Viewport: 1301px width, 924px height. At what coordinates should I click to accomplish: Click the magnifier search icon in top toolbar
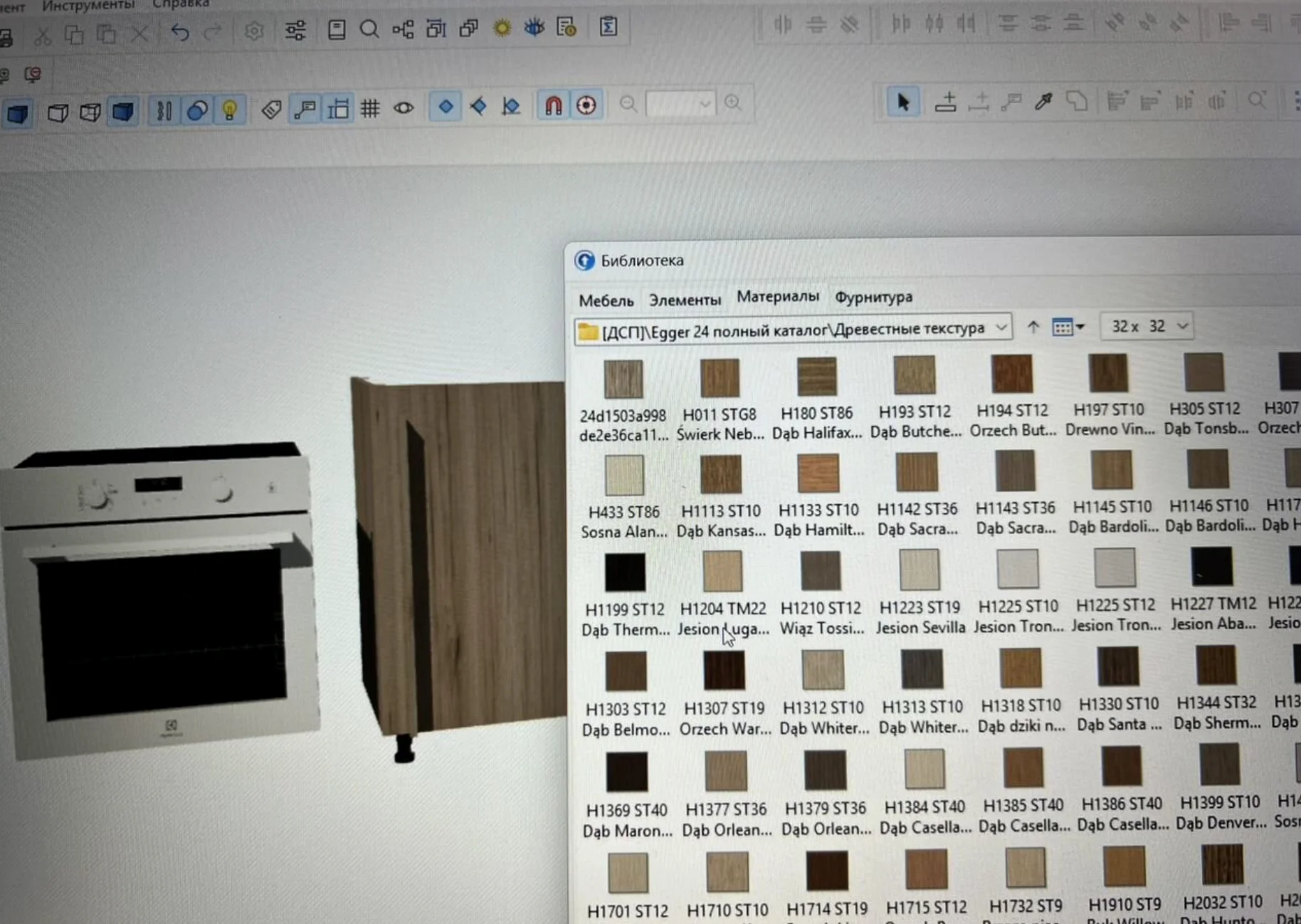369,29
